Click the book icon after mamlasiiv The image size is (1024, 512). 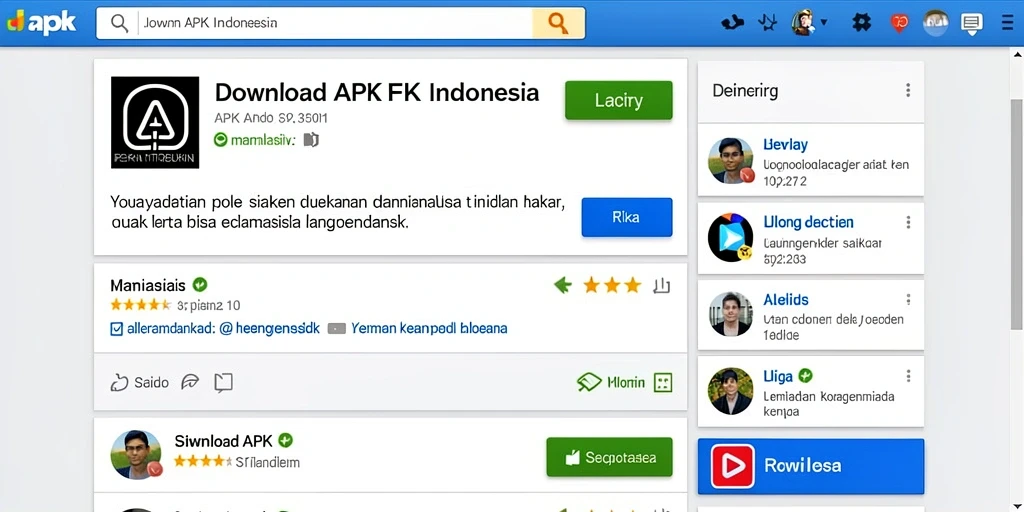coord(312,140)
